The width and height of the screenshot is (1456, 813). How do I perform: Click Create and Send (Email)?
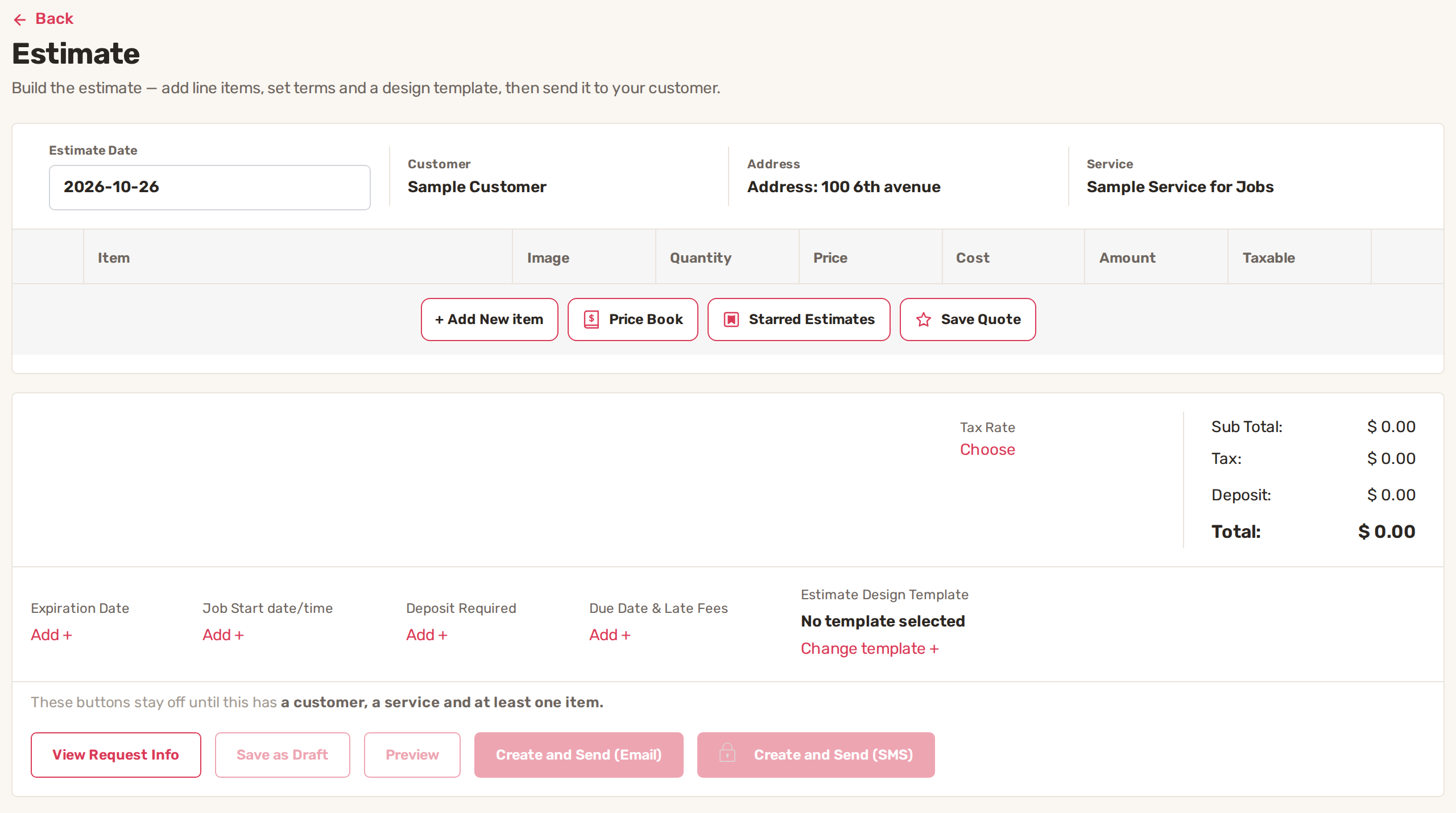click(579, 755)
